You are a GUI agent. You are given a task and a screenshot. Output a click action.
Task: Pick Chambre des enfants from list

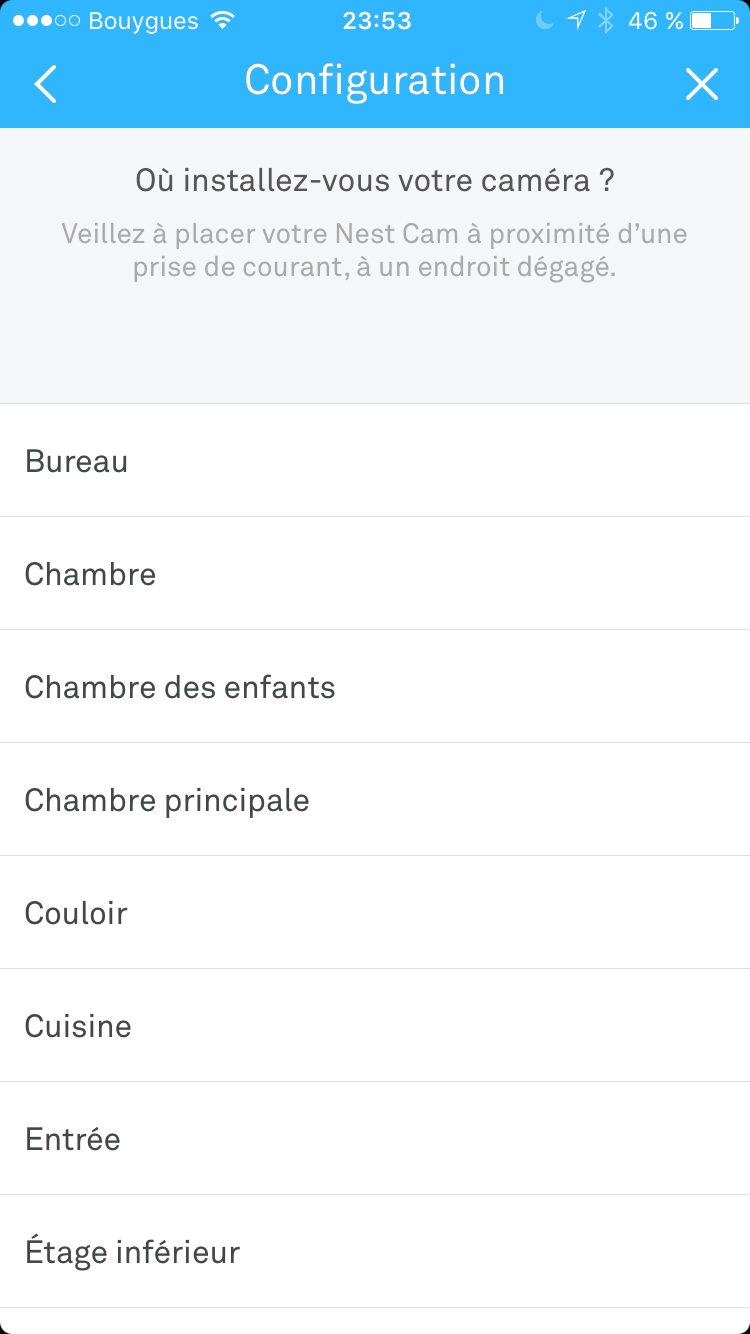click(180, 688)
